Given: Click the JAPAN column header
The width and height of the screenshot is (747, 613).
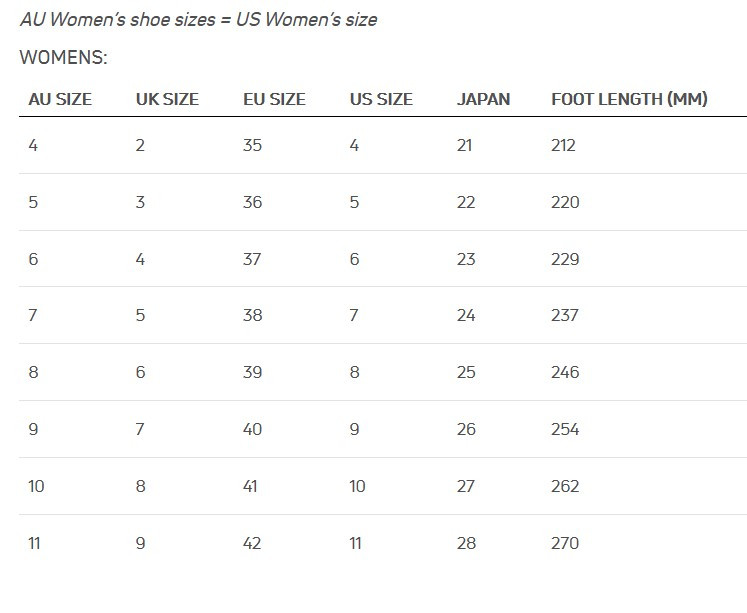Looking at the screenshot, I should tap(483, 99).
